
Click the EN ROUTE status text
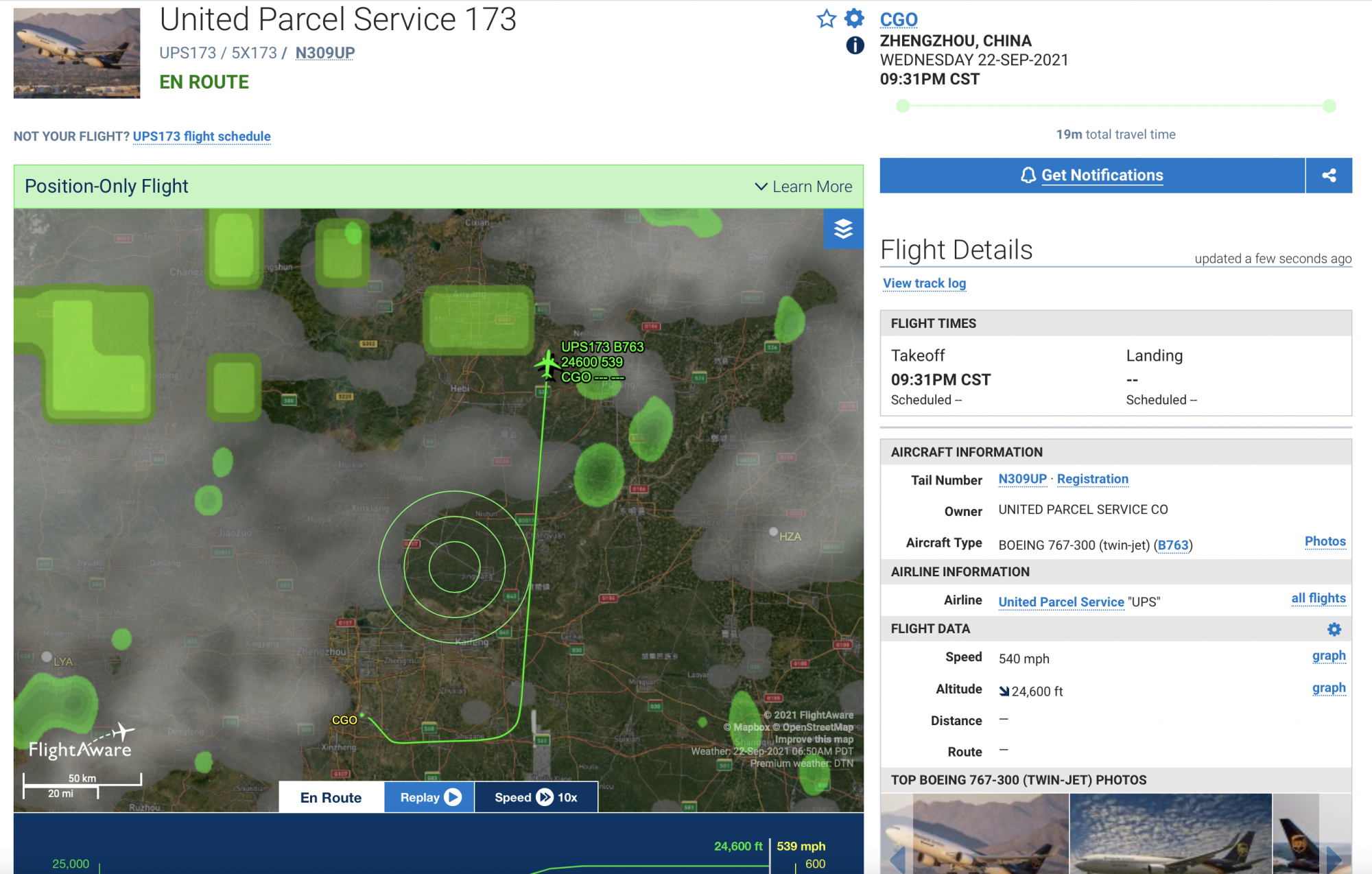(204, 82)
